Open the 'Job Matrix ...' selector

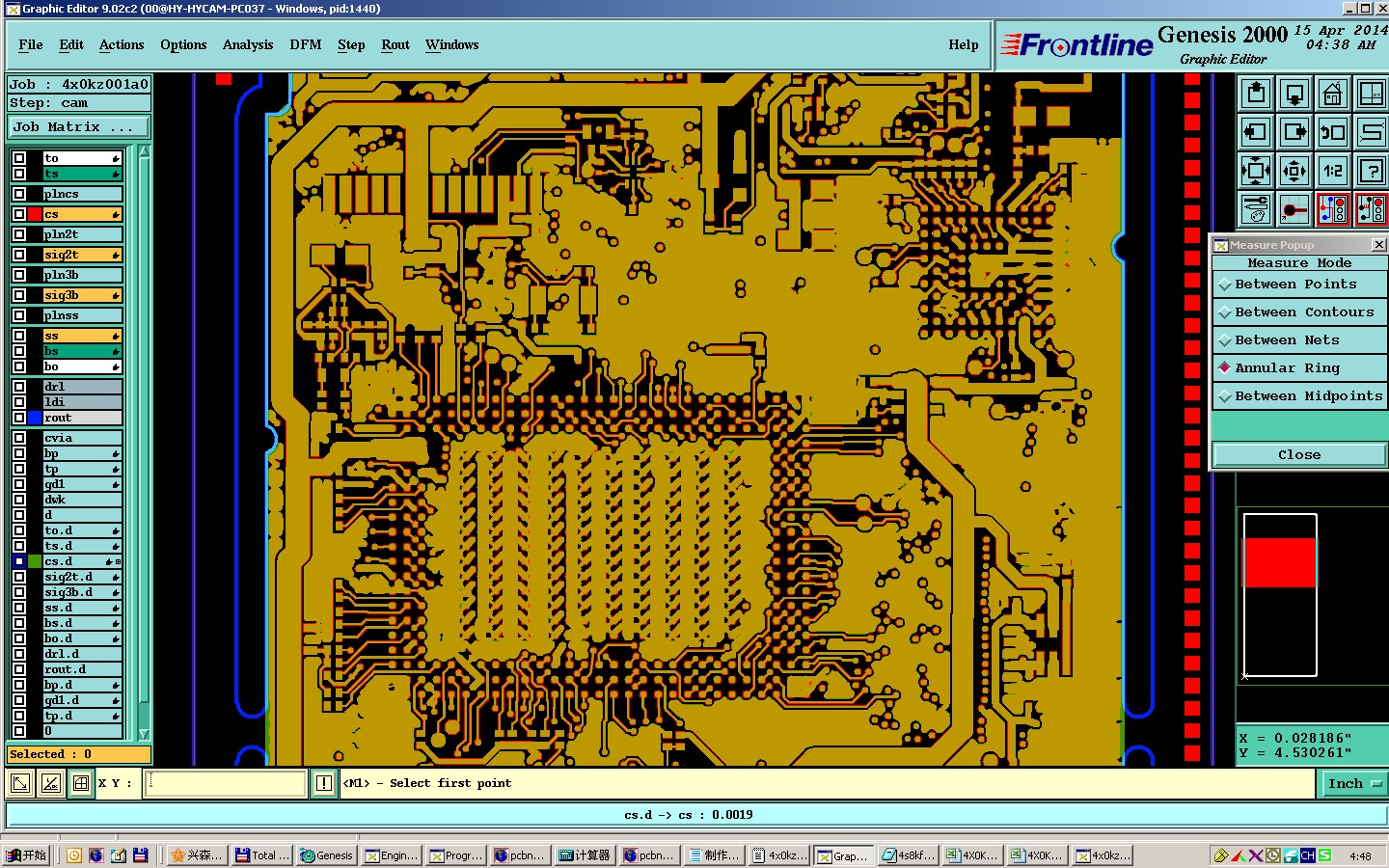point(78,127)
